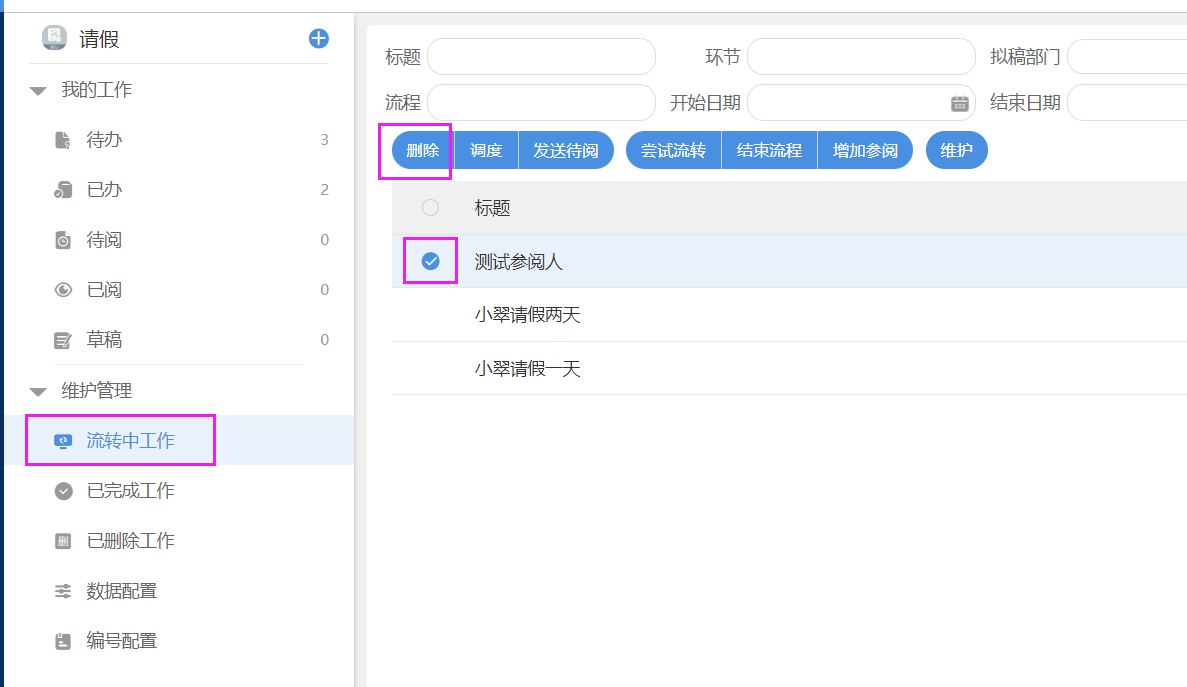The image size is (1187, 687).
Task: Click the 请假 application logo icon
Action: click(54, 38)
